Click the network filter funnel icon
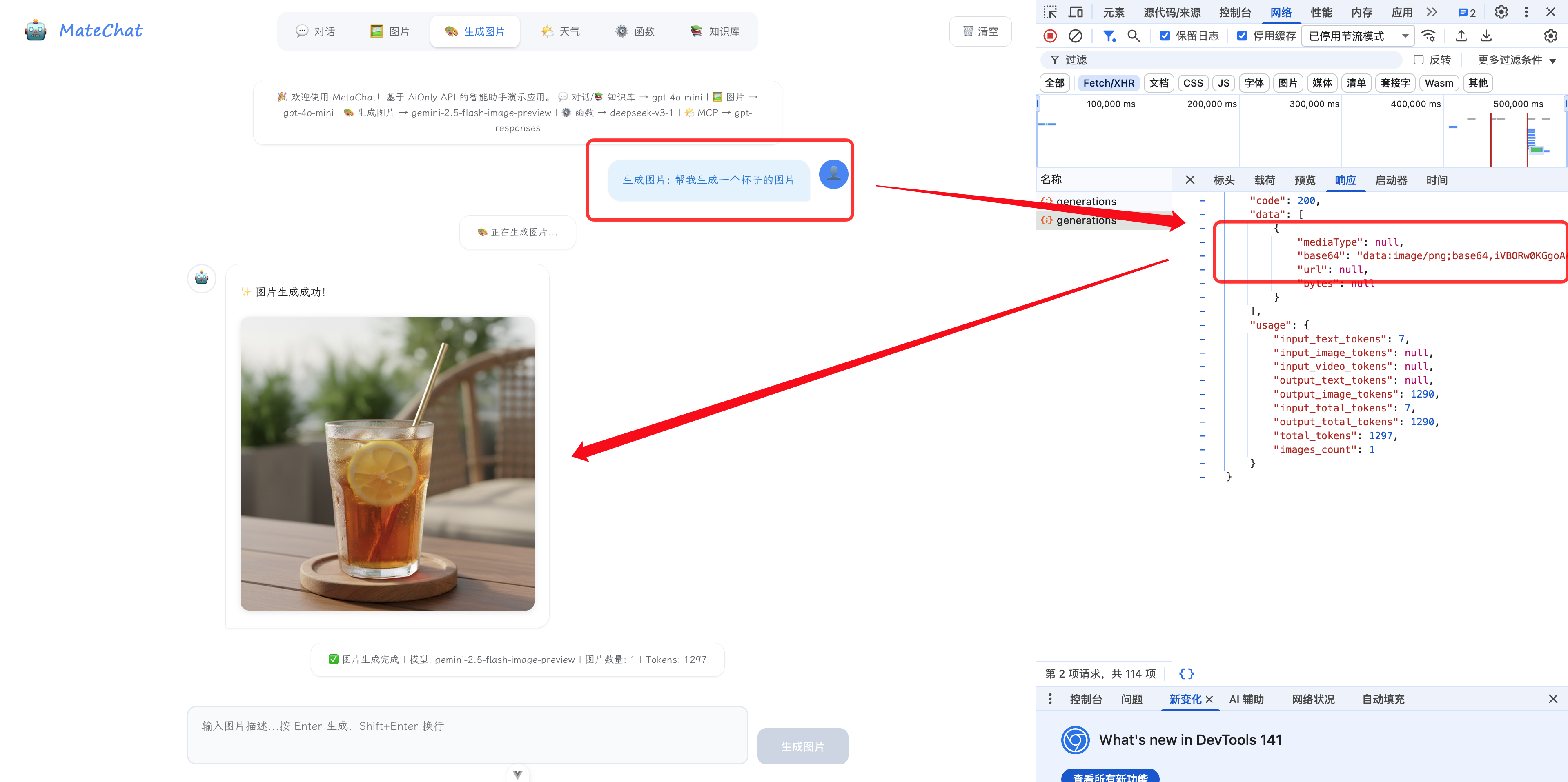This screenshot has width=1568, height=782. pyautogui.click(x=1109, y=36)
